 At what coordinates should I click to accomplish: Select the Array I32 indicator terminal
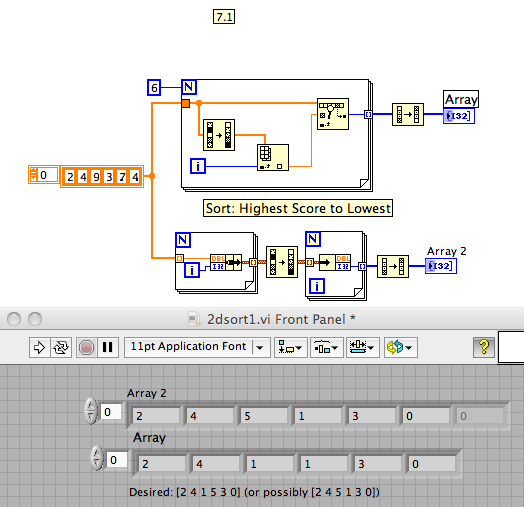pos(459,116)
